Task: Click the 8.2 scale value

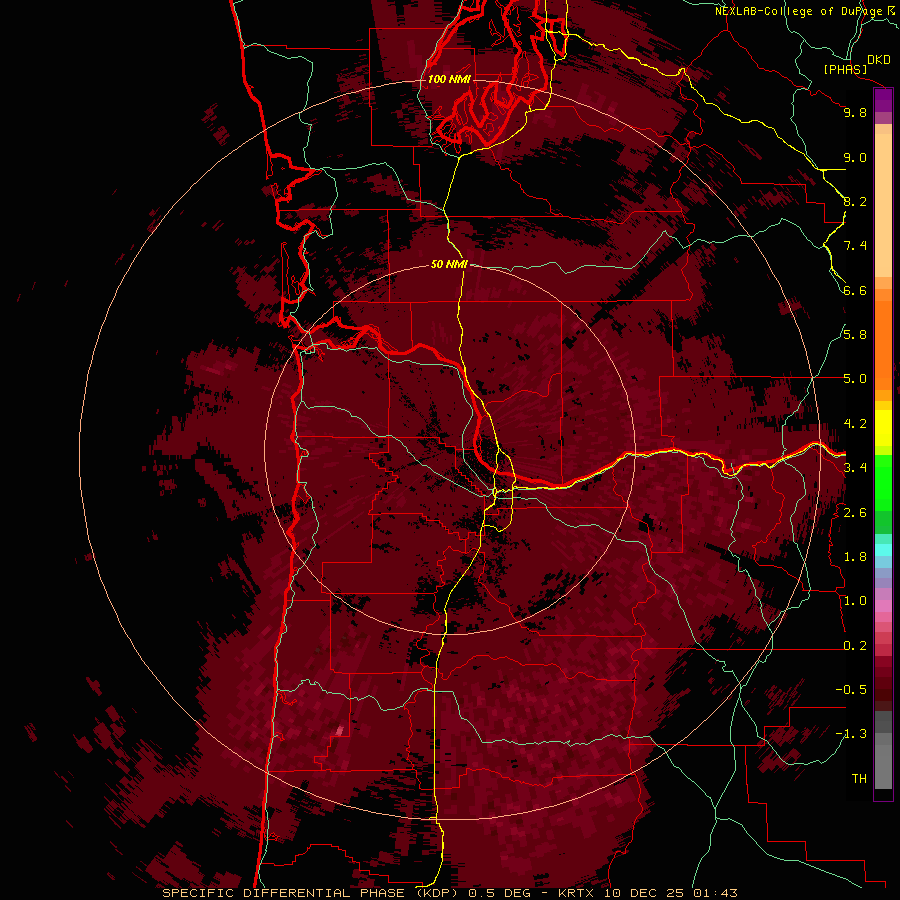Action: coord(855,201)
